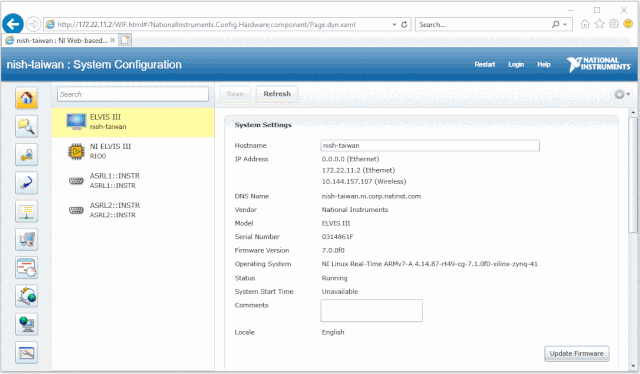Open the globe and monitor remote icon

[27, 324]
